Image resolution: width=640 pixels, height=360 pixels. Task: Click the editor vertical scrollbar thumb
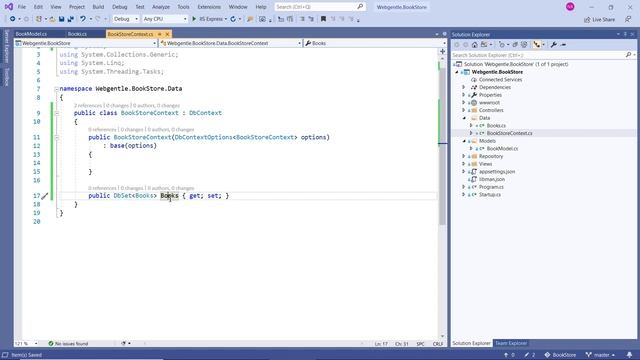[442, 147]
